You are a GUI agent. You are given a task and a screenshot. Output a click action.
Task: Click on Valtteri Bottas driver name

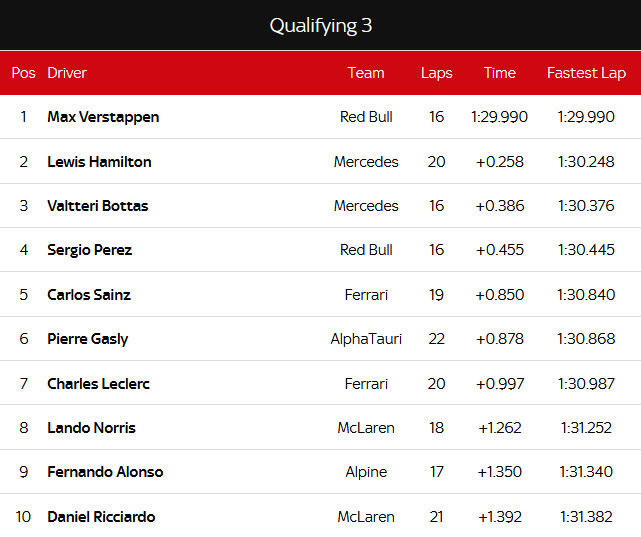tap(97, 206)
